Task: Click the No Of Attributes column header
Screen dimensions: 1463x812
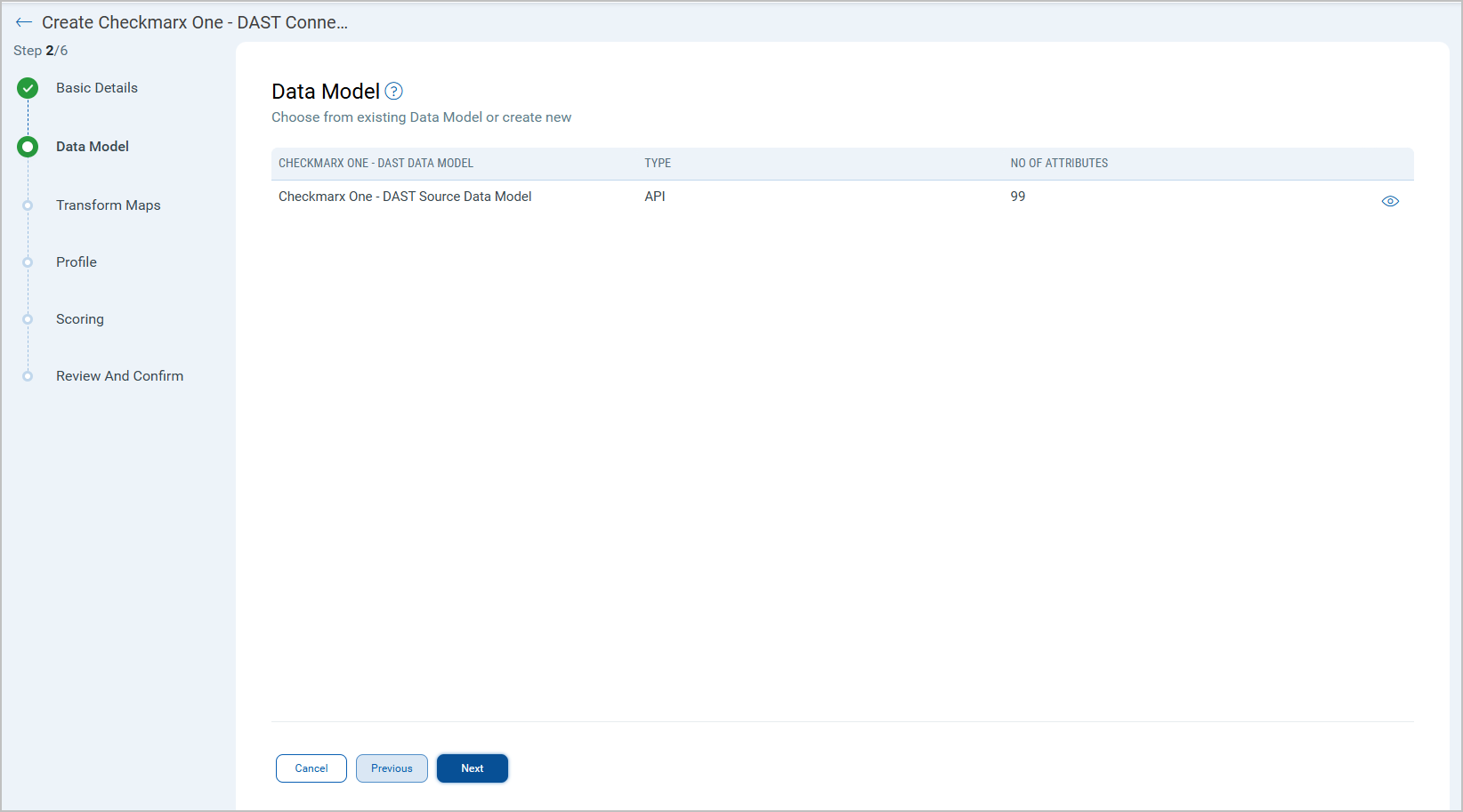Action: (x=1059, y=164)
